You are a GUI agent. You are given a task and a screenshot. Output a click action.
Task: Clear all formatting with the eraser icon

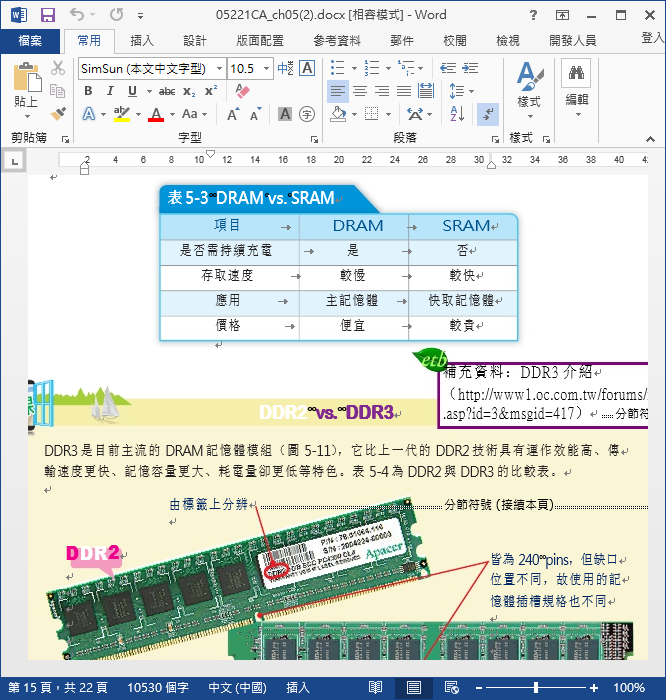(x=242, y=91)
